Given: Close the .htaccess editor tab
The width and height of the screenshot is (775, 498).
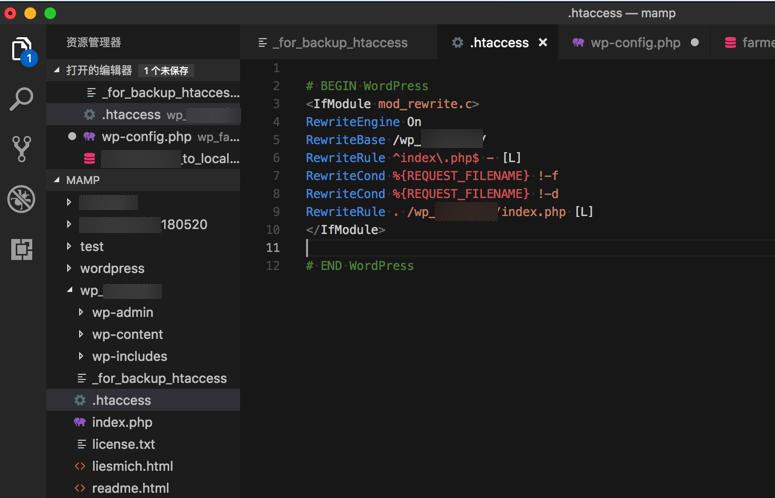Looking at the screenshot, I should (x=543, y=43).
